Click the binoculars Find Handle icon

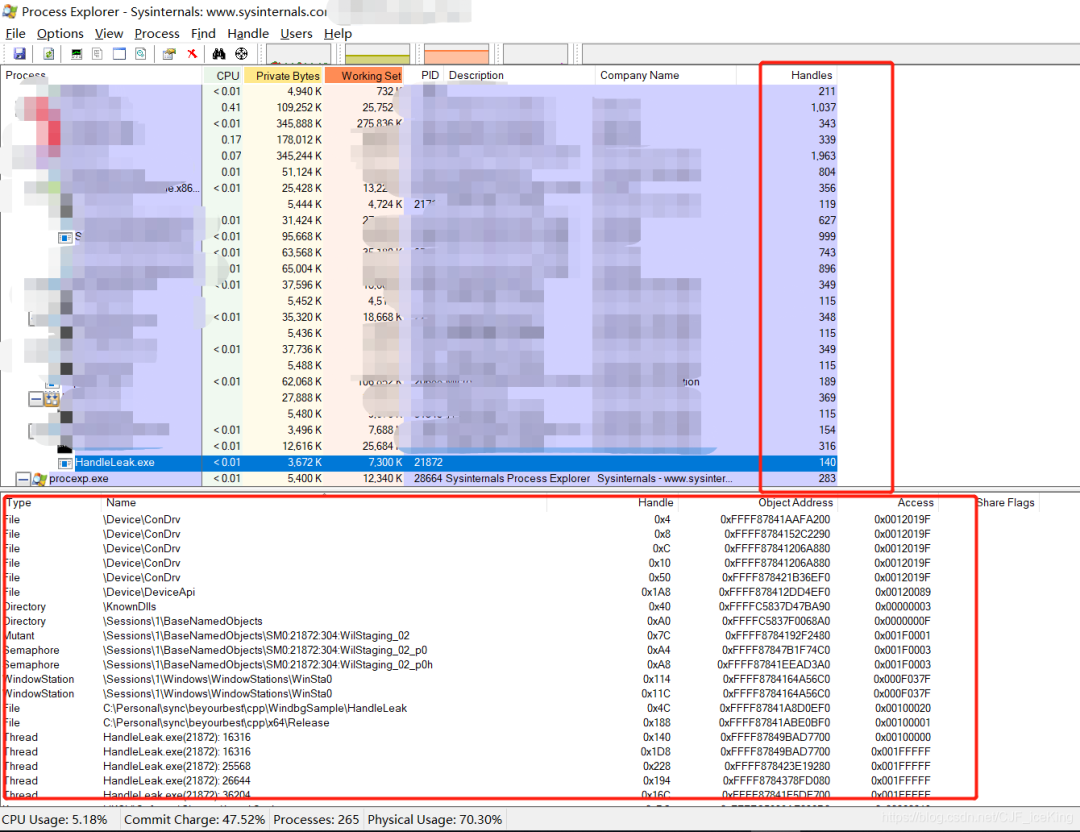pos(219,54)
